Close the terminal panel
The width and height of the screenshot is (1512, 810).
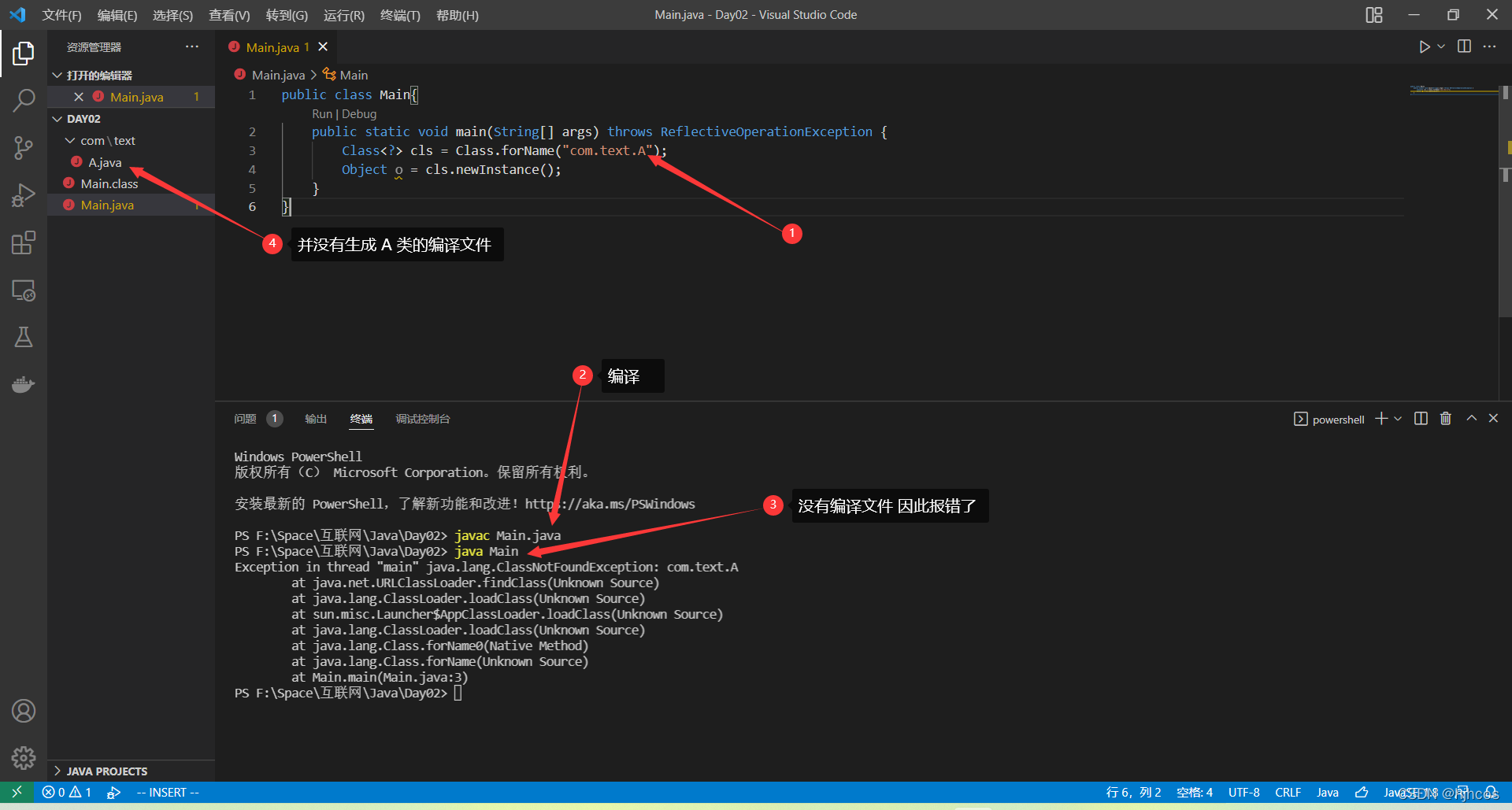pyautogui.click(x=1493, y=419)
